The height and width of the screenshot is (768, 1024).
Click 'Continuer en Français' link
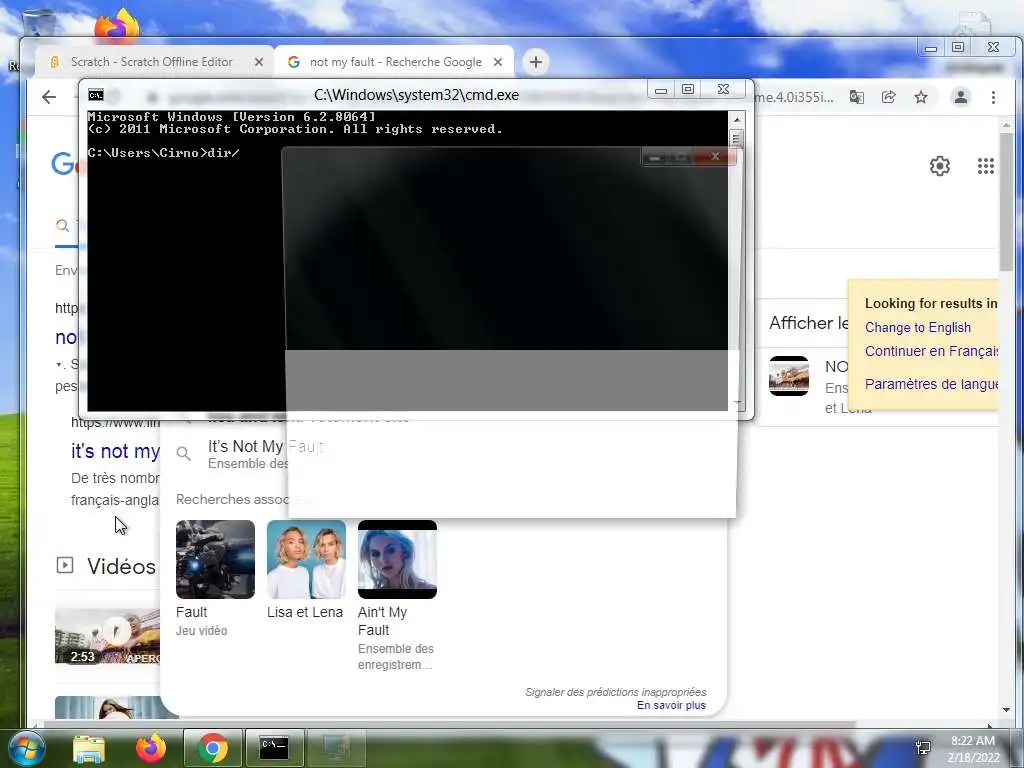931,351
